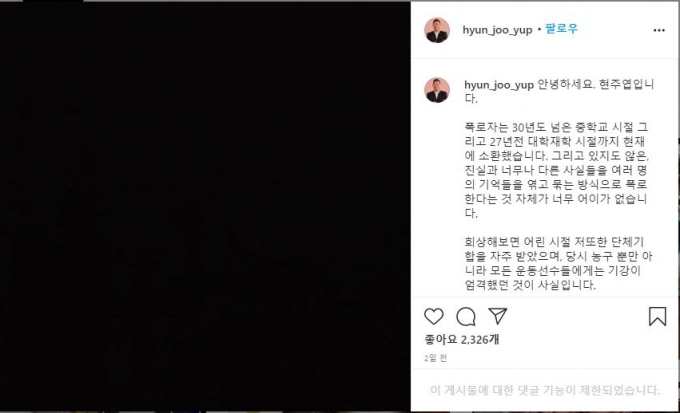Open comments via the speech bubble icon

[x=466, y=317]
